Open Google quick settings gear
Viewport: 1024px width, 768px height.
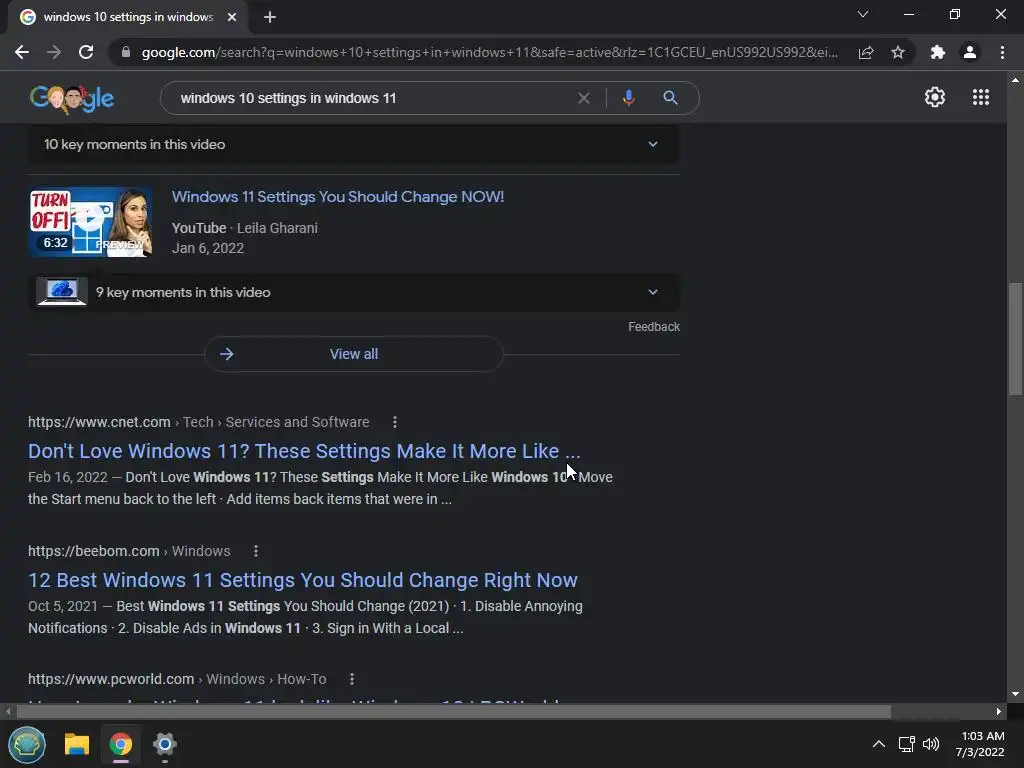(935, 97)
